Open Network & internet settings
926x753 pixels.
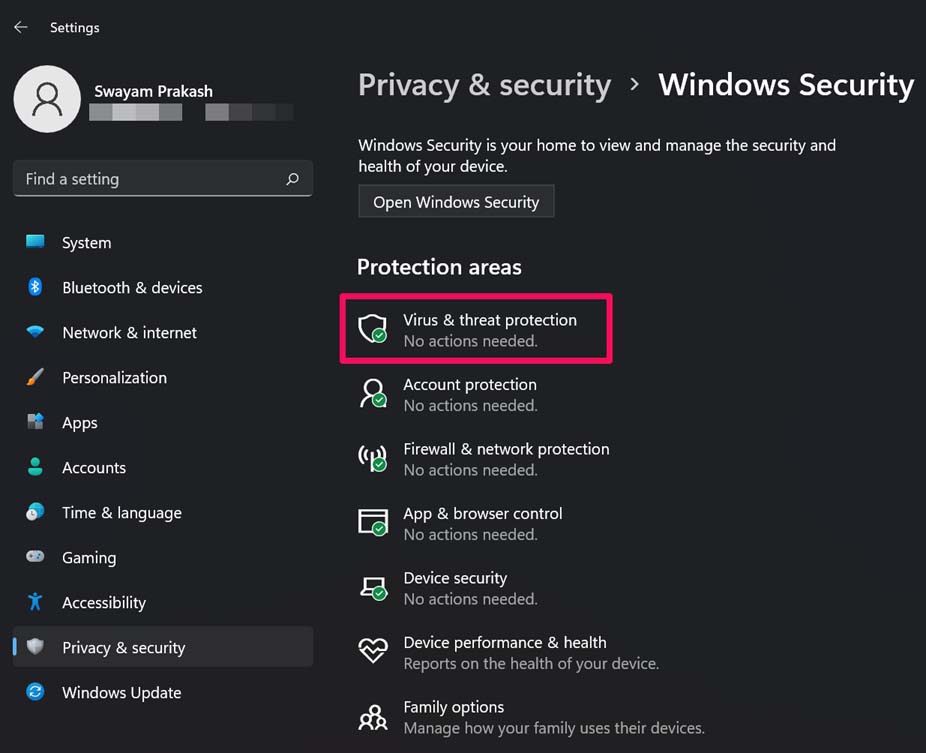pyautogui.click(x=129, y=333)
